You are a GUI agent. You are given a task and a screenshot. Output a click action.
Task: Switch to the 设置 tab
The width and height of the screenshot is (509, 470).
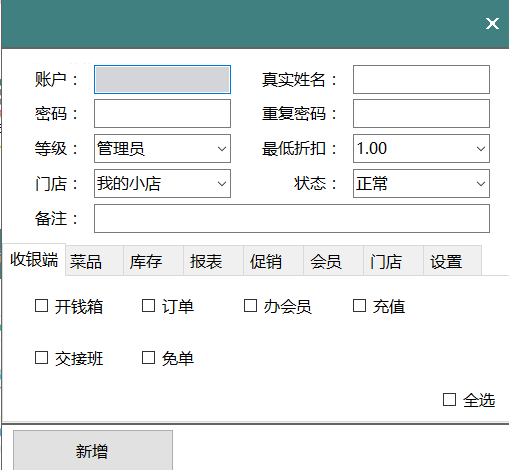(x=452, y=261)
